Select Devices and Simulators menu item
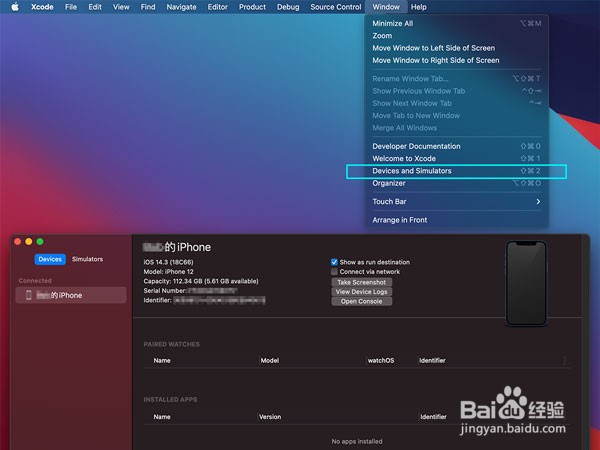This screenshot has width=600, height=450. 457,171
